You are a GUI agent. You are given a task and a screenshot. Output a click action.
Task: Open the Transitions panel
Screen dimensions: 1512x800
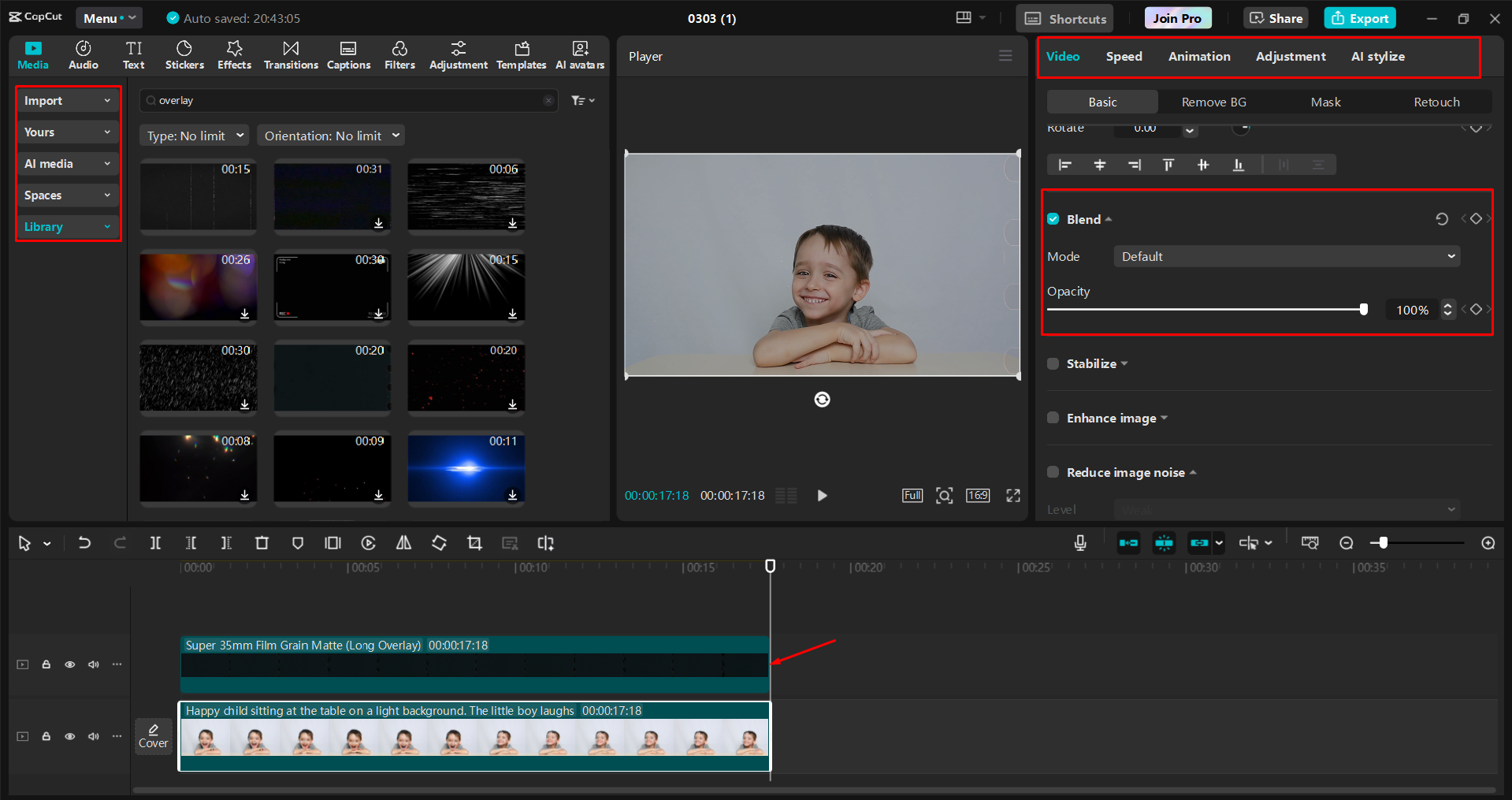[290, 55]
